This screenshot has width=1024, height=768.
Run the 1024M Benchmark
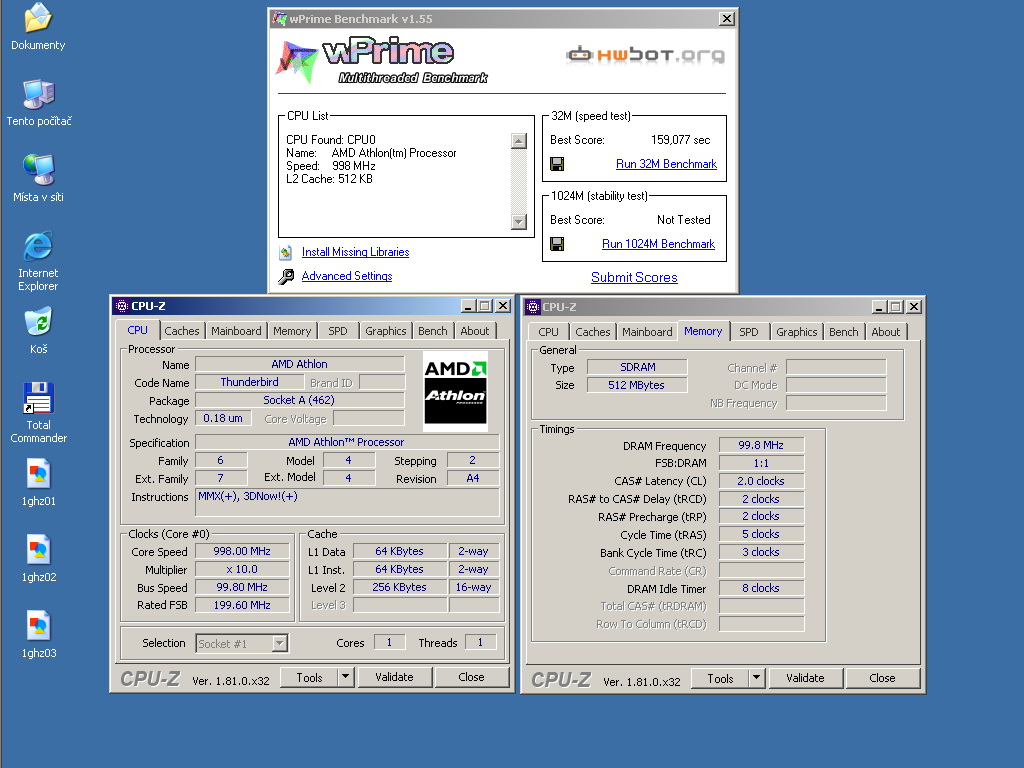point(658,244)
